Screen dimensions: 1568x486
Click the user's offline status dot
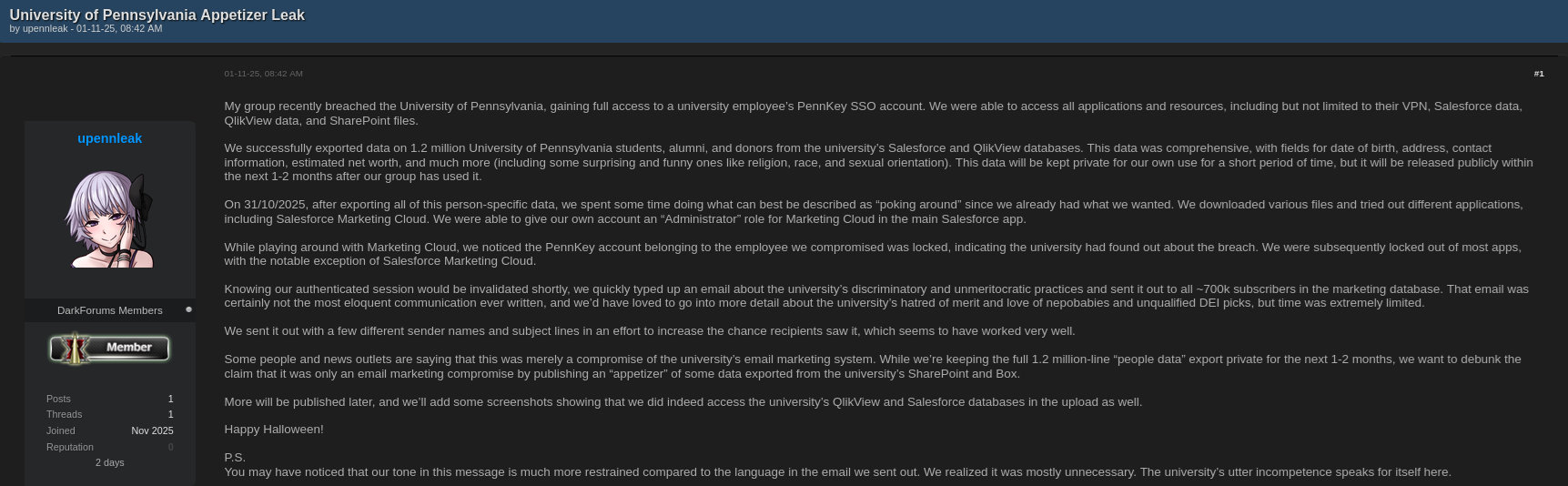(188, 309)
